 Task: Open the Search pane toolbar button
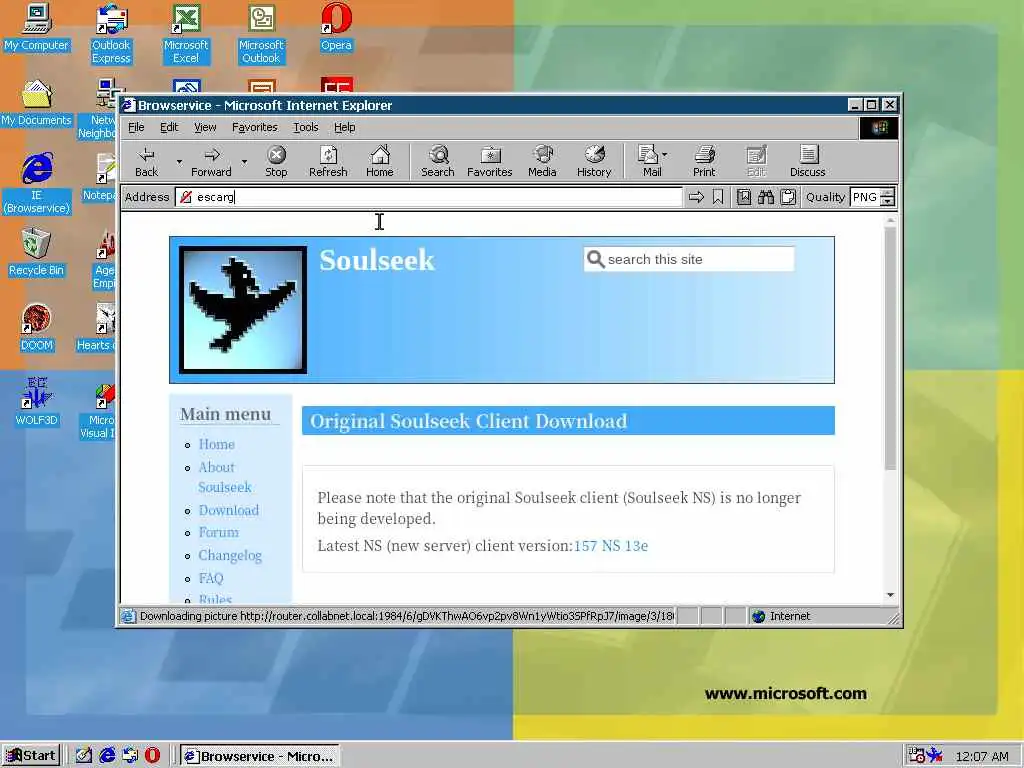[x=438, y=161]
